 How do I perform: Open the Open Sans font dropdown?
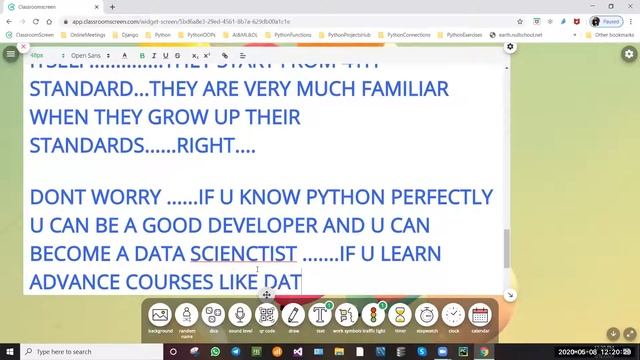click(90, 56)
